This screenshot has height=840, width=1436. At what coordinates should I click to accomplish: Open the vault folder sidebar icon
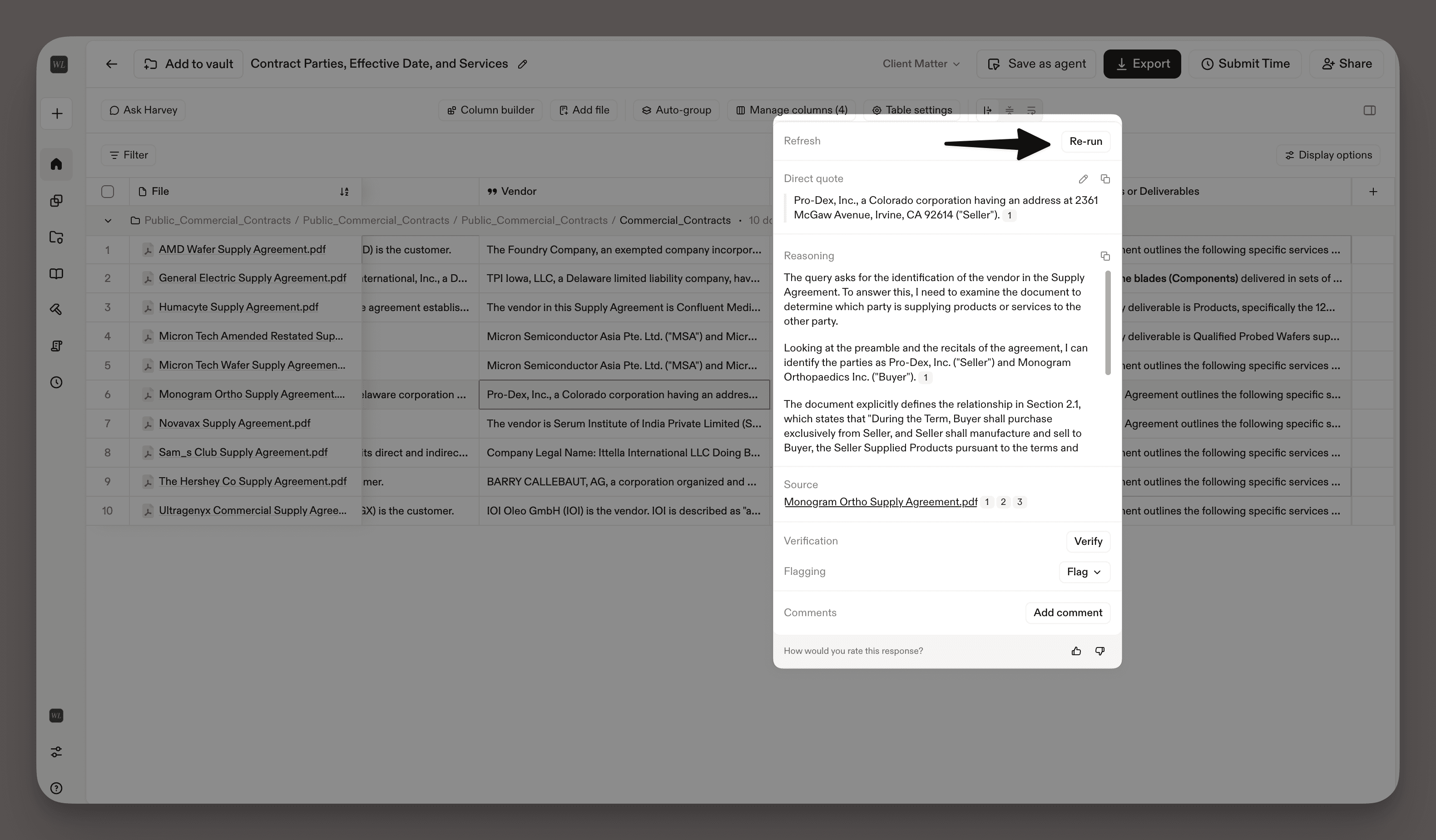(x=56, y=237)
